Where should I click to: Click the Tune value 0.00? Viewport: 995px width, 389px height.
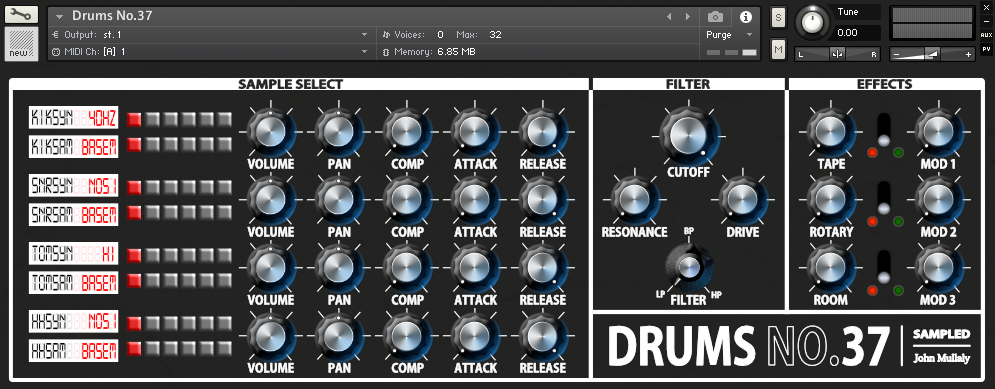click(847, 32)
